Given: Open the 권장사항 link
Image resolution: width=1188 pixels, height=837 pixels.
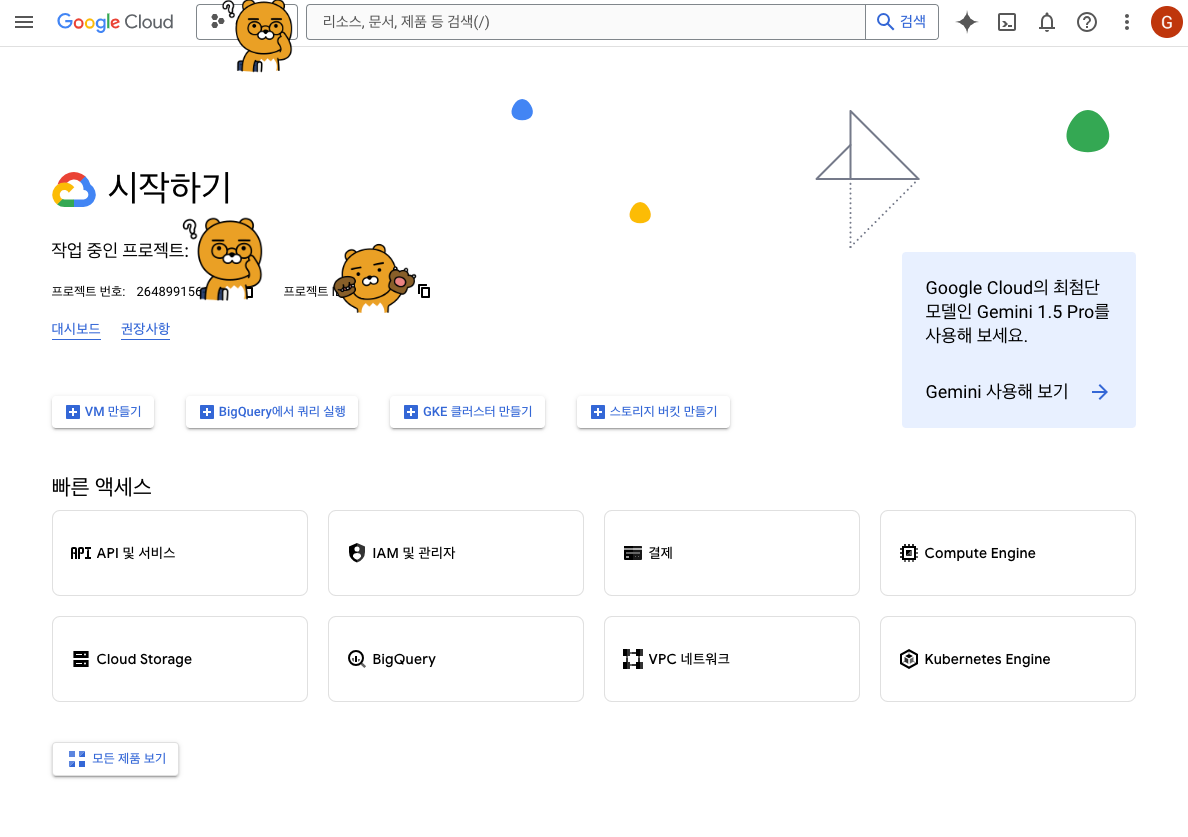Looking at the screenshot, I should point(145,329).
